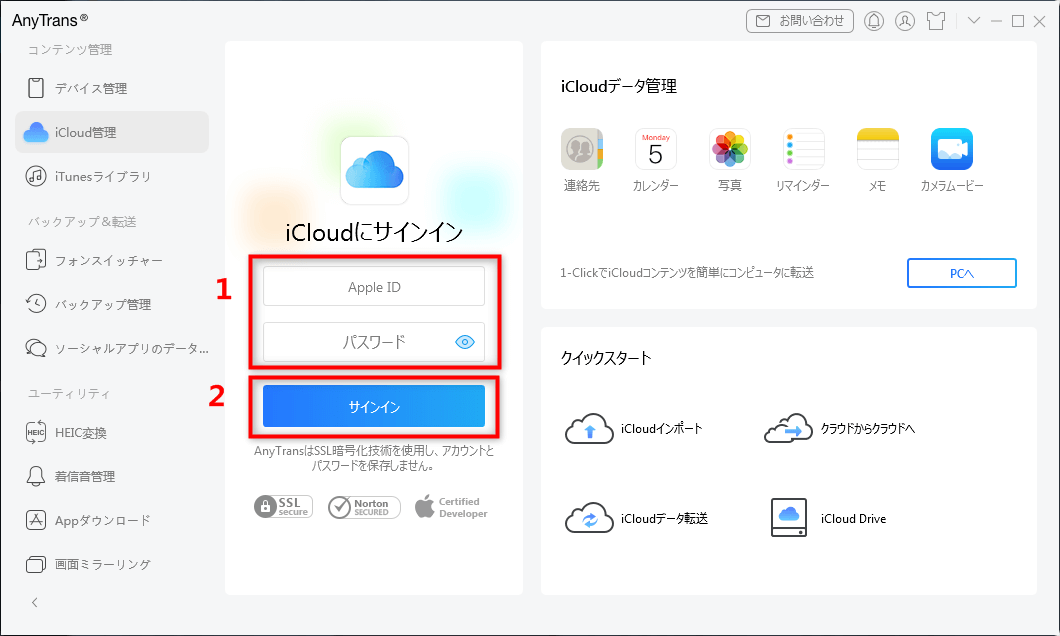Click the サインイン button
The height and width of the screenshot is (636, 1060).
click(374, 406)
